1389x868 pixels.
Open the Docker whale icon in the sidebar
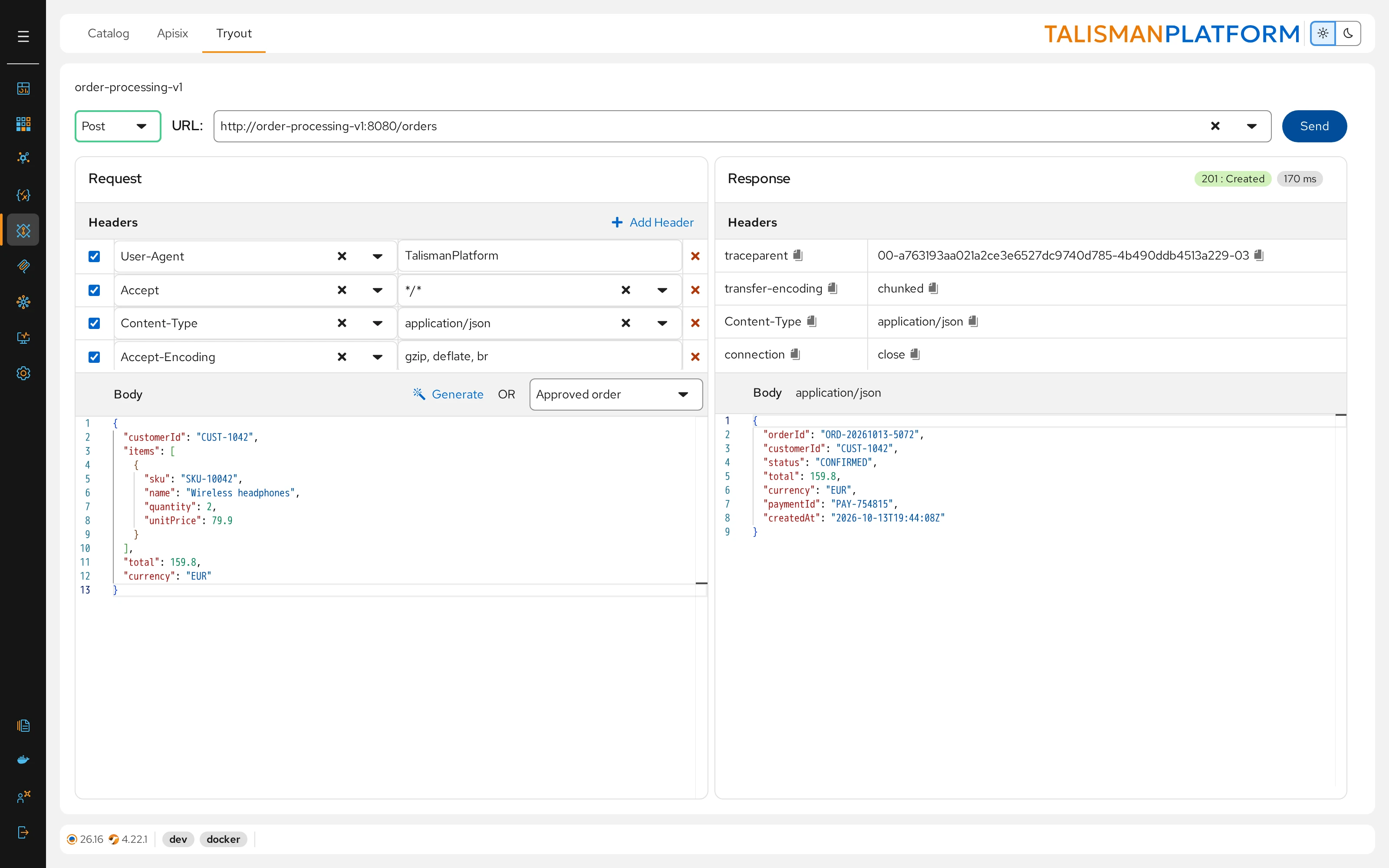[23, 760]
